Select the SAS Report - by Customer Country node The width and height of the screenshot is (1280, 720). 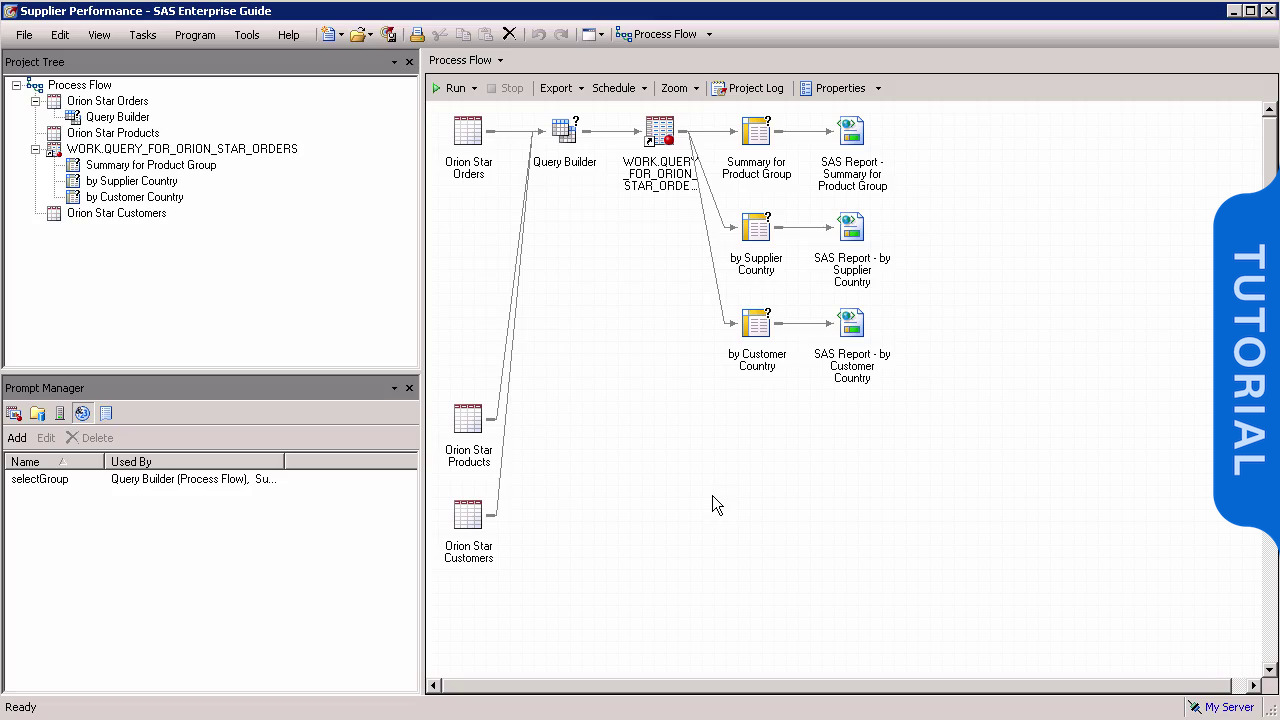[852, 346]
